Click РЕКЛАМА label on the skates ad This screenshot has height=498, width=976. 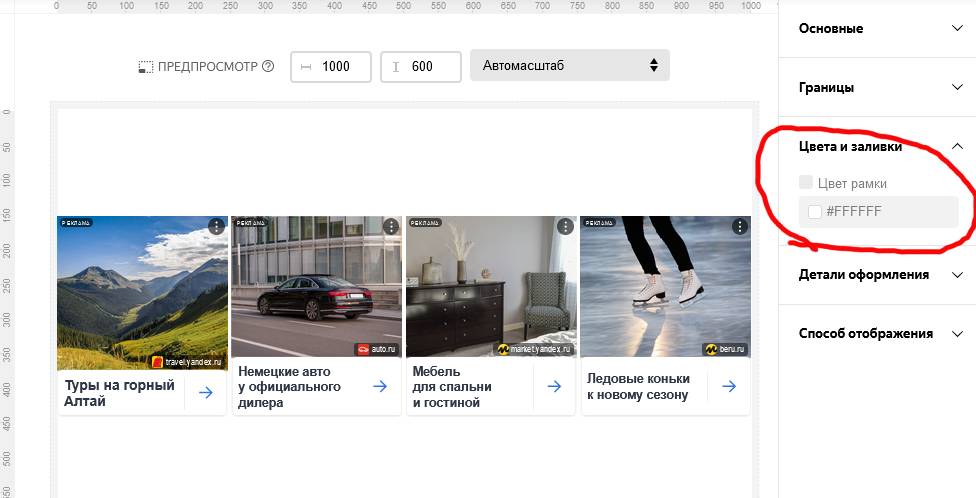(x=599, y=222)
